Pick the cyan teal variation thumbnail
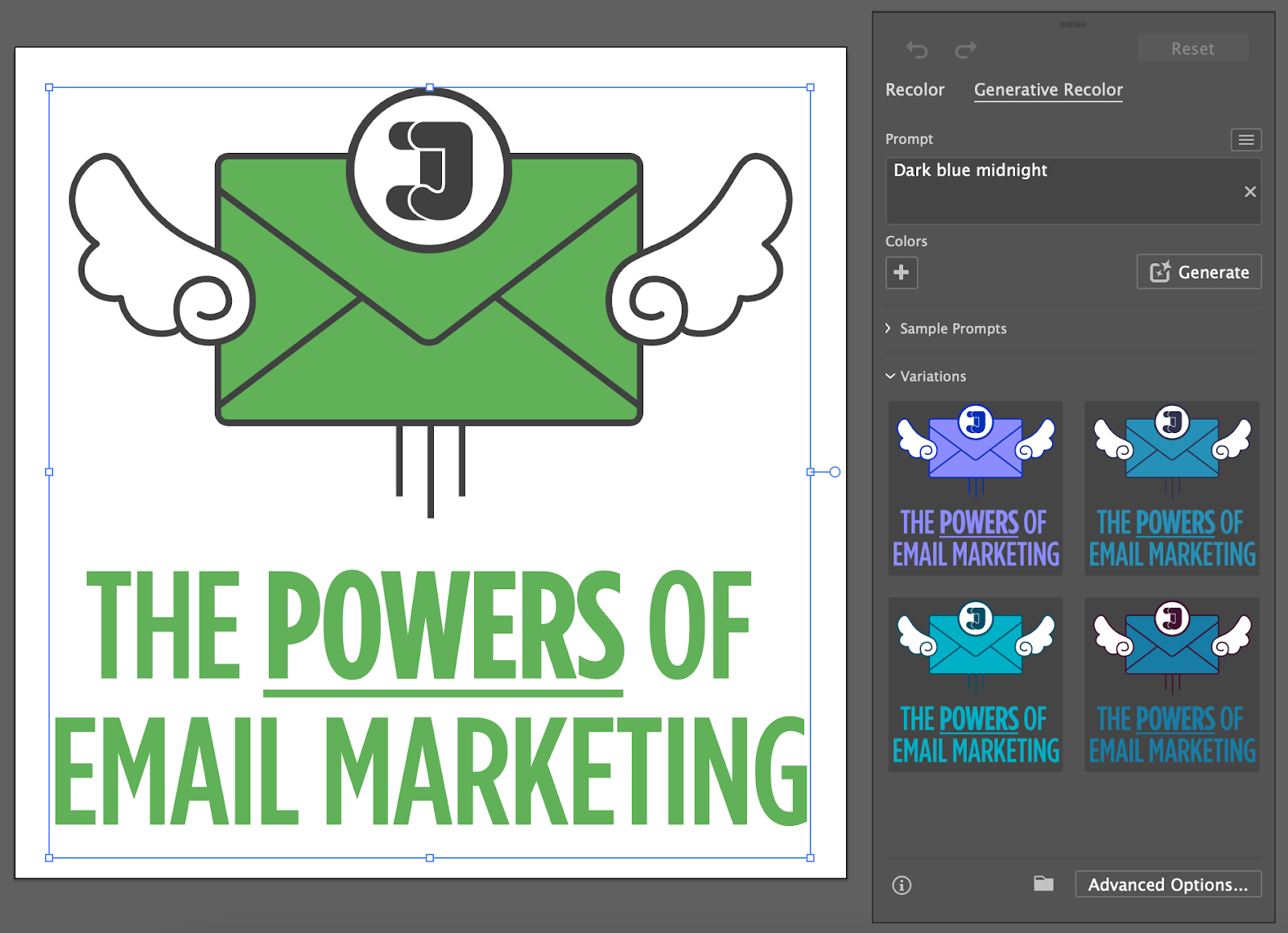The image size is (1288, 933). coord(975,685)
